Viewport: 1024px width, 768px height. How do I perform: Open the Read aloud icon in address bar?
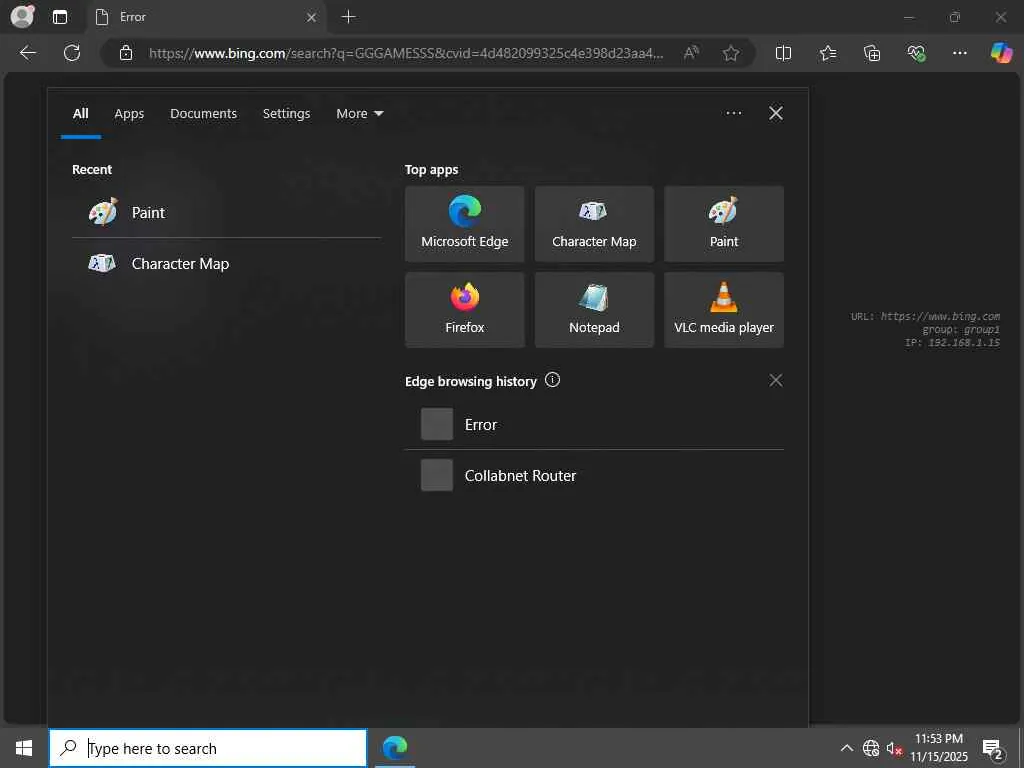click(691, 53)
